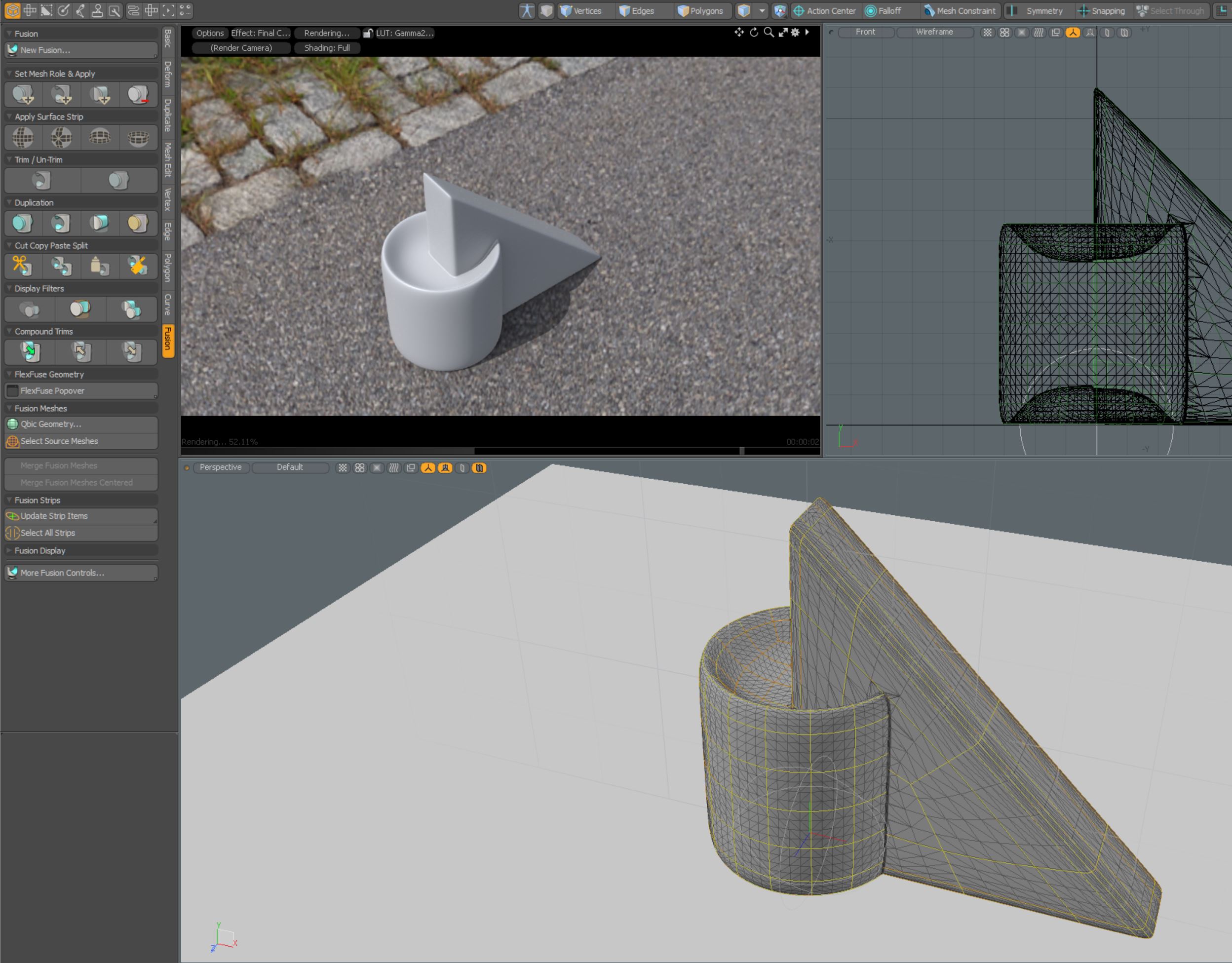Click the green Compound Trims icon
Image resolution: width=1232 pixels, height=963 pixels.
click(30, 351)
